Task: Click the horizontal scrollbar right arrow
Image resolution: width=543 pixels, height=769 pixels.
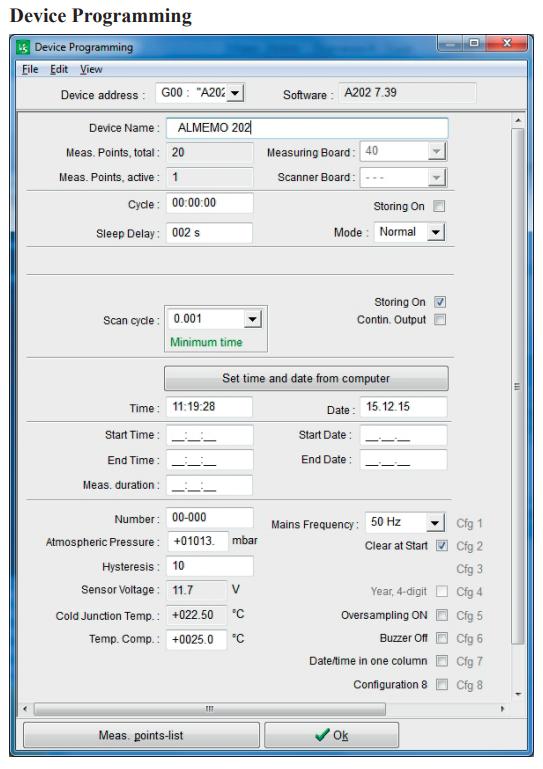Action: (502, 709)
